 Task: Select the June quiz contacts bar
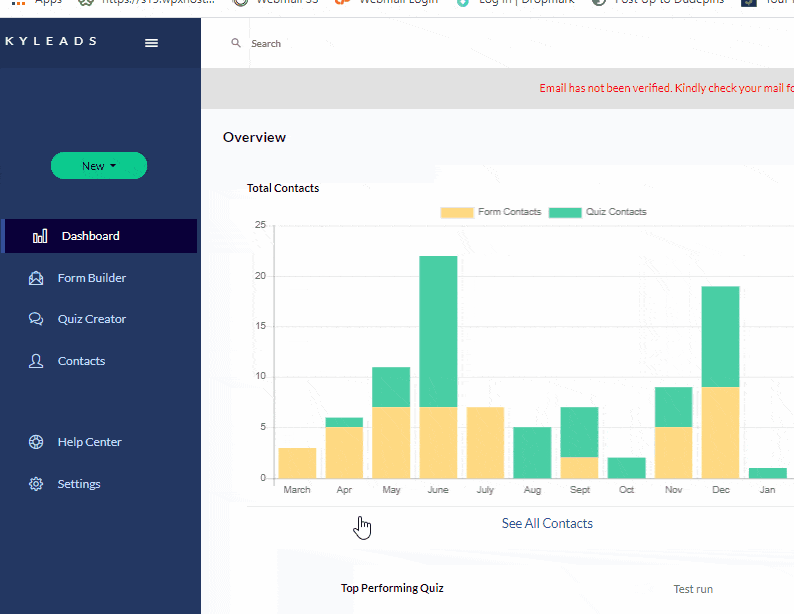[x=438, y=331]
